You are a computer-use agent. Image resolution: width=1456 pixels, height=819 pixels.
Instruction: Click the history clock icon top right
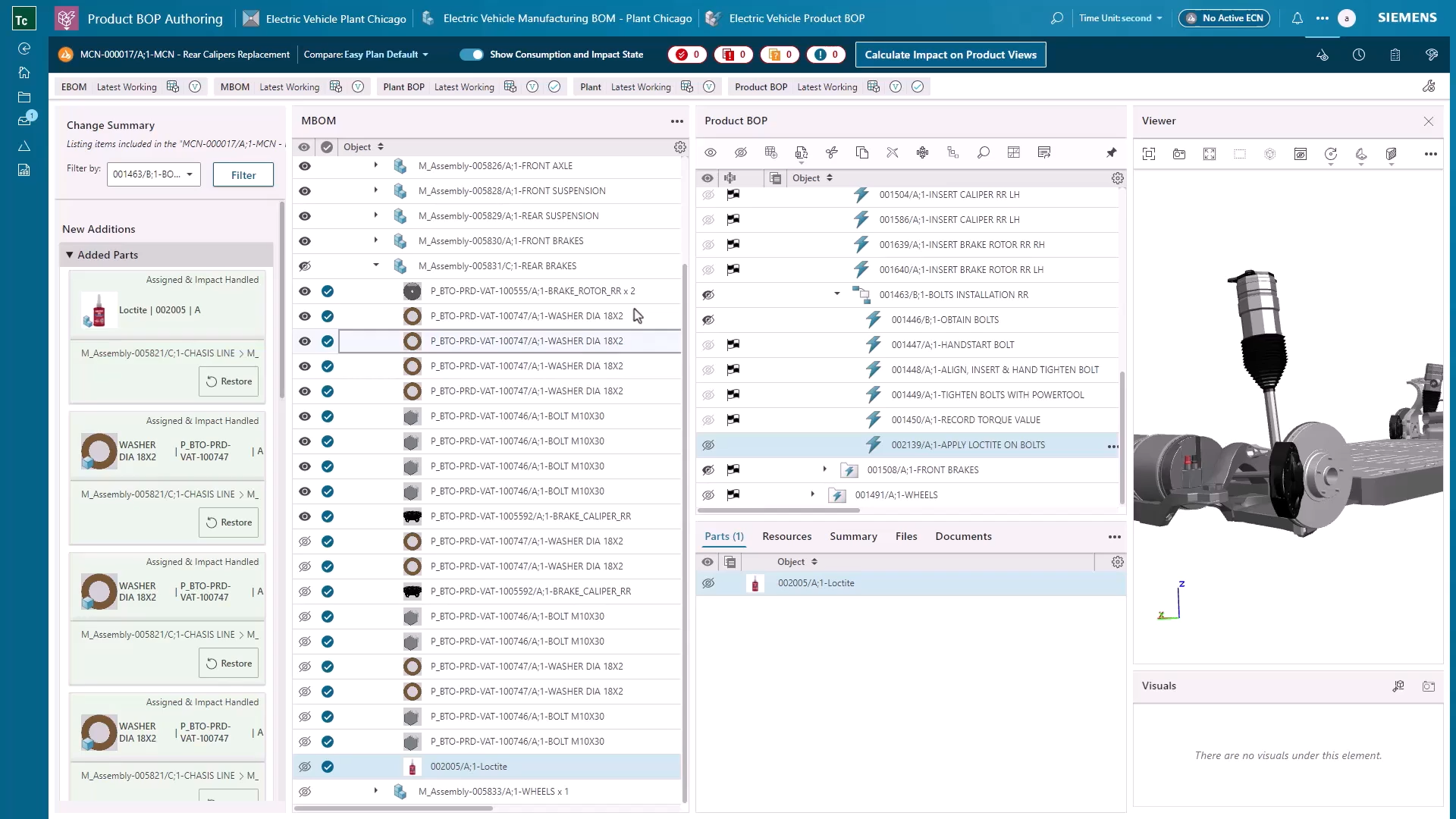click(1359, 55)
